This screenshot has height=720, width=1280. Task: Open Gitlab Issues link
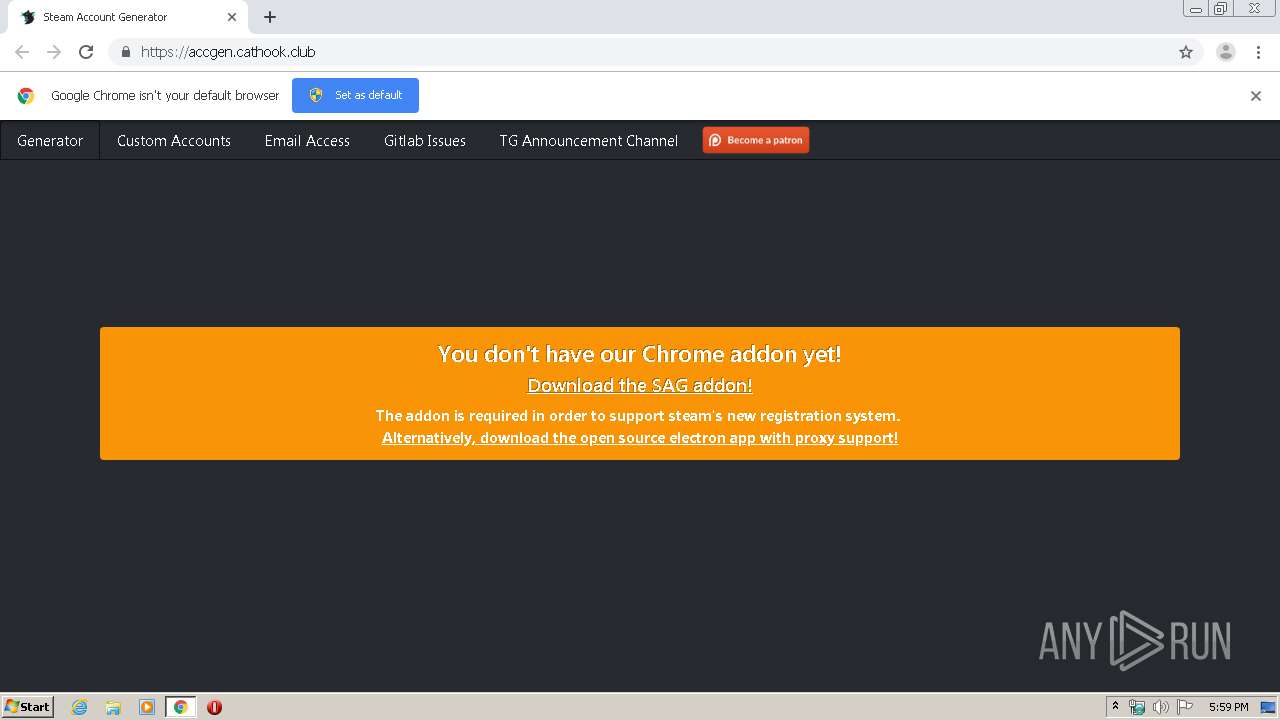425,141
